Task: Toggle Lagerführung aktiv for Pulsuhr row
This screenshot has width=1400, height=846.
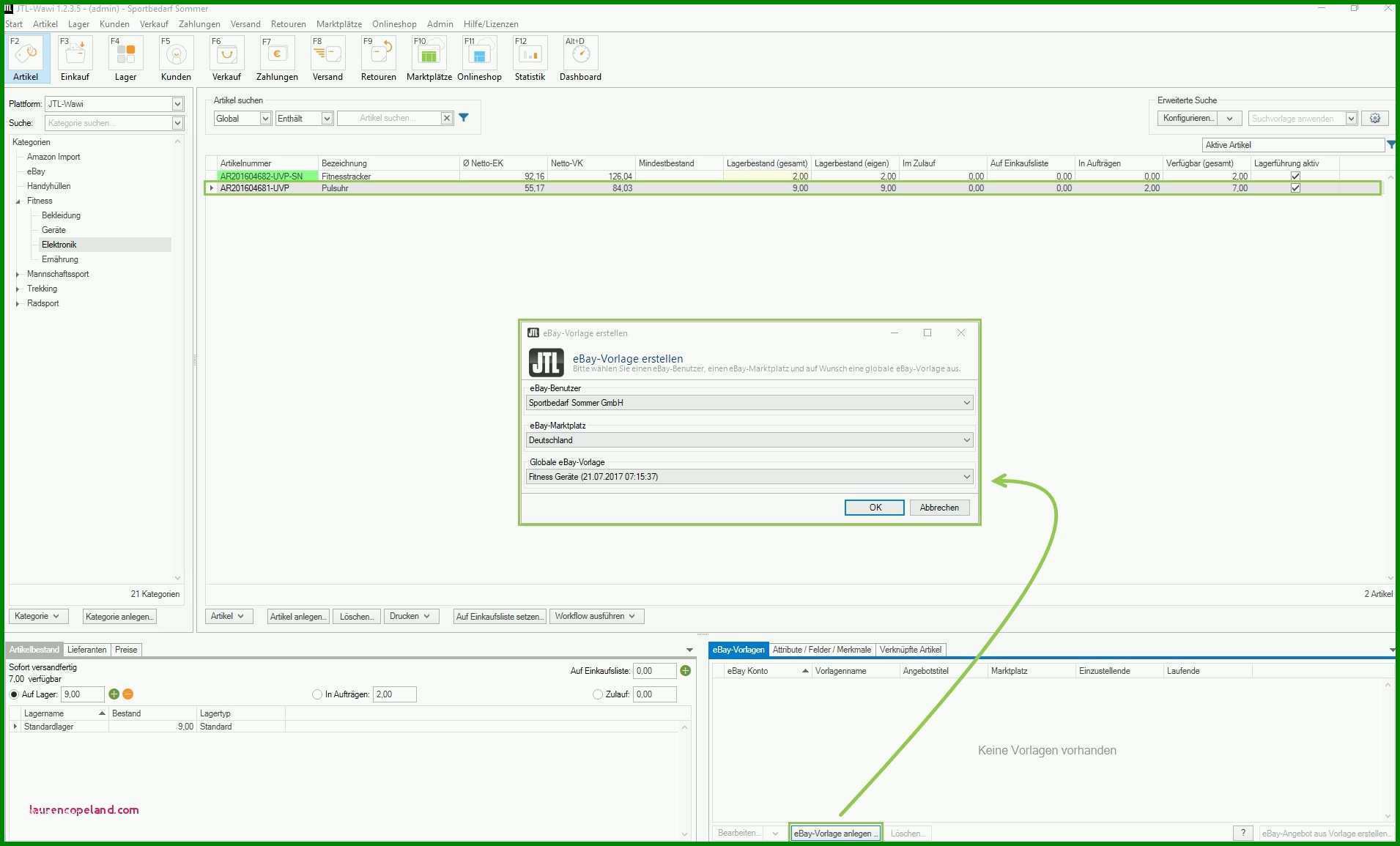Action: 1295,188
